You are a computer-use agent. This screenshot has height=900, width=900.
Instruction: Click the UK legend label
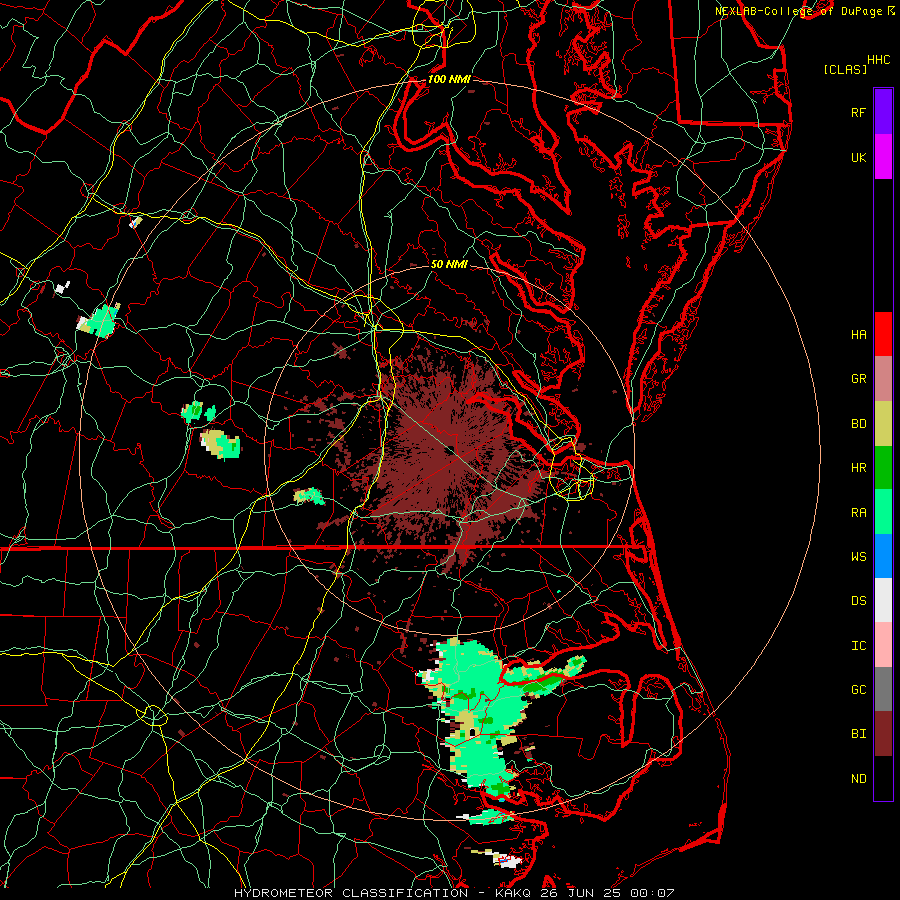(x=858, y=157)
